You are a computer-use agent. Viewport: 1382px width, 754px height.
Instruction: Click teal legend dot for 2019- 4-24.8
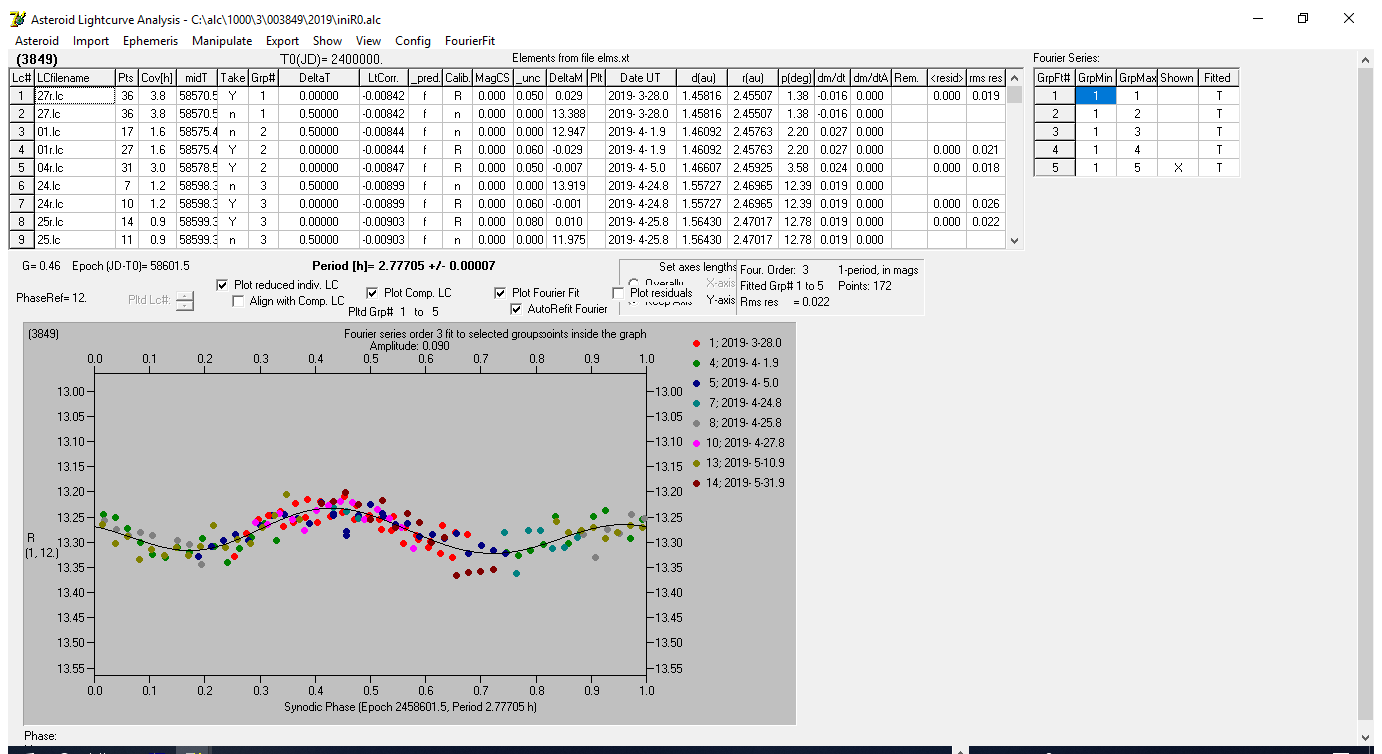(x=696, y=403)
